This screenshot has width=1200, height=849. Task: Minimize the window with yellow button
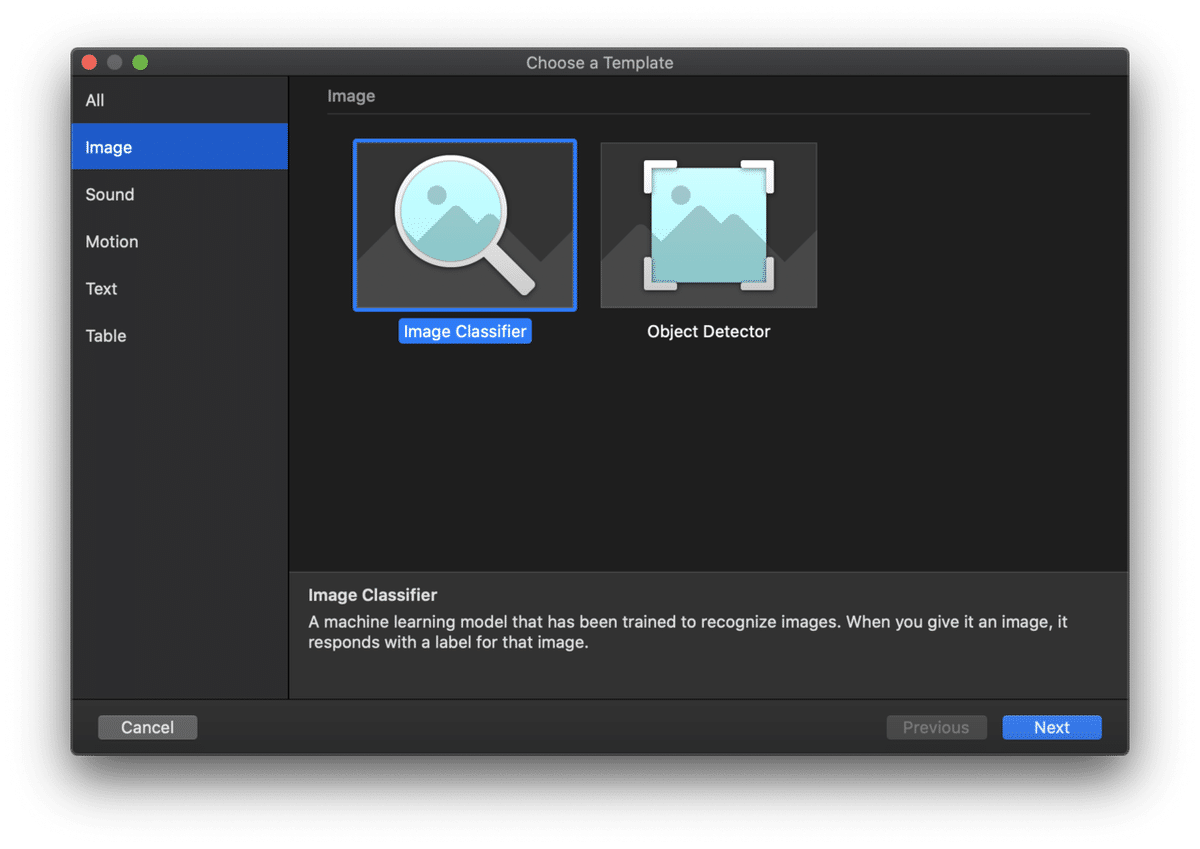click(x=114, y=62)
